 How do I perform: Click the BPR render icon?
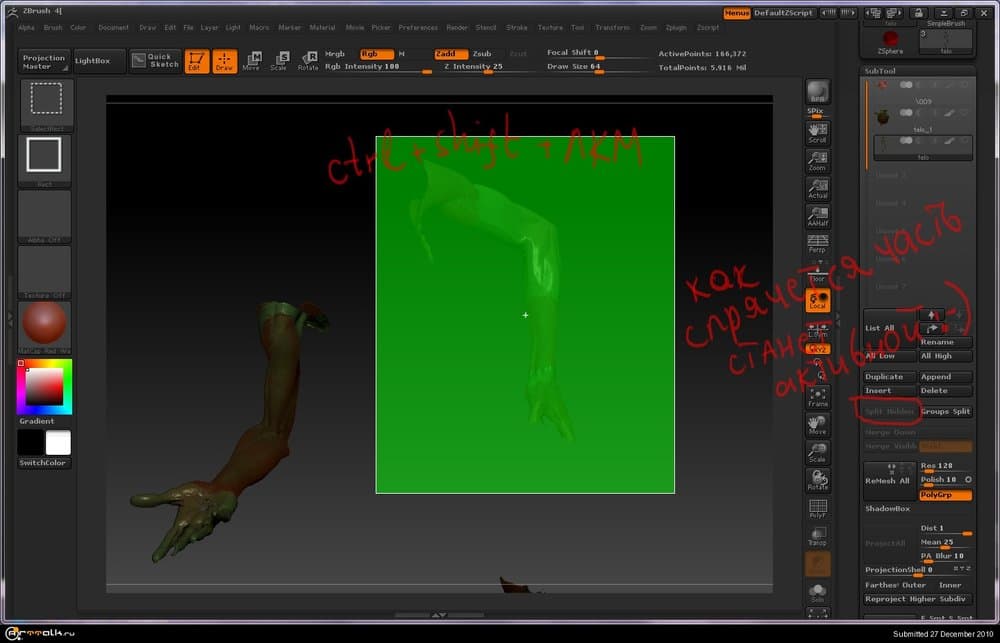(x=817, y=92)
